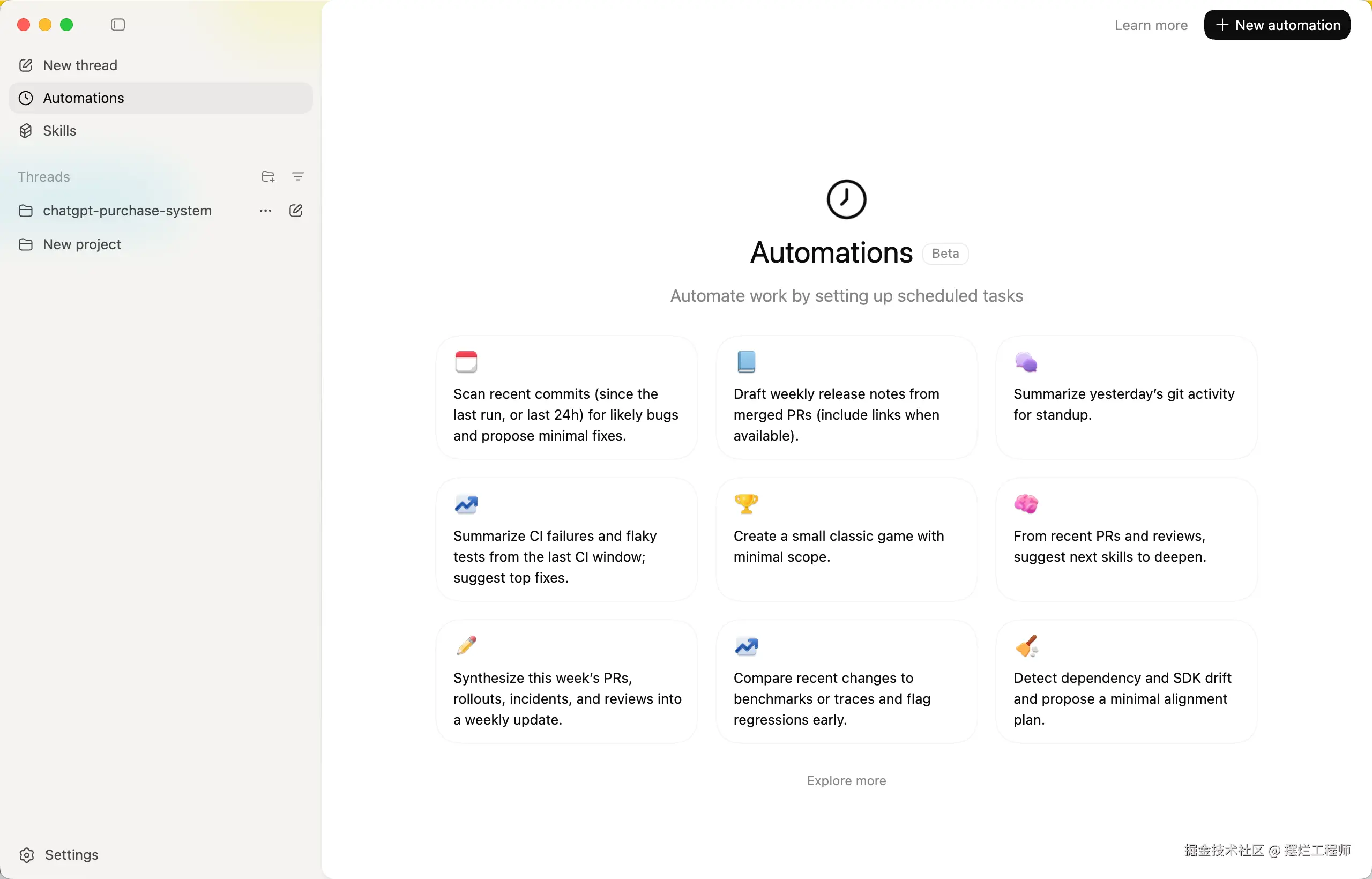Open the chatgpt-purchase-system more options ellipsis
This screenshot has height=879, width=1372.
[265, 211]
